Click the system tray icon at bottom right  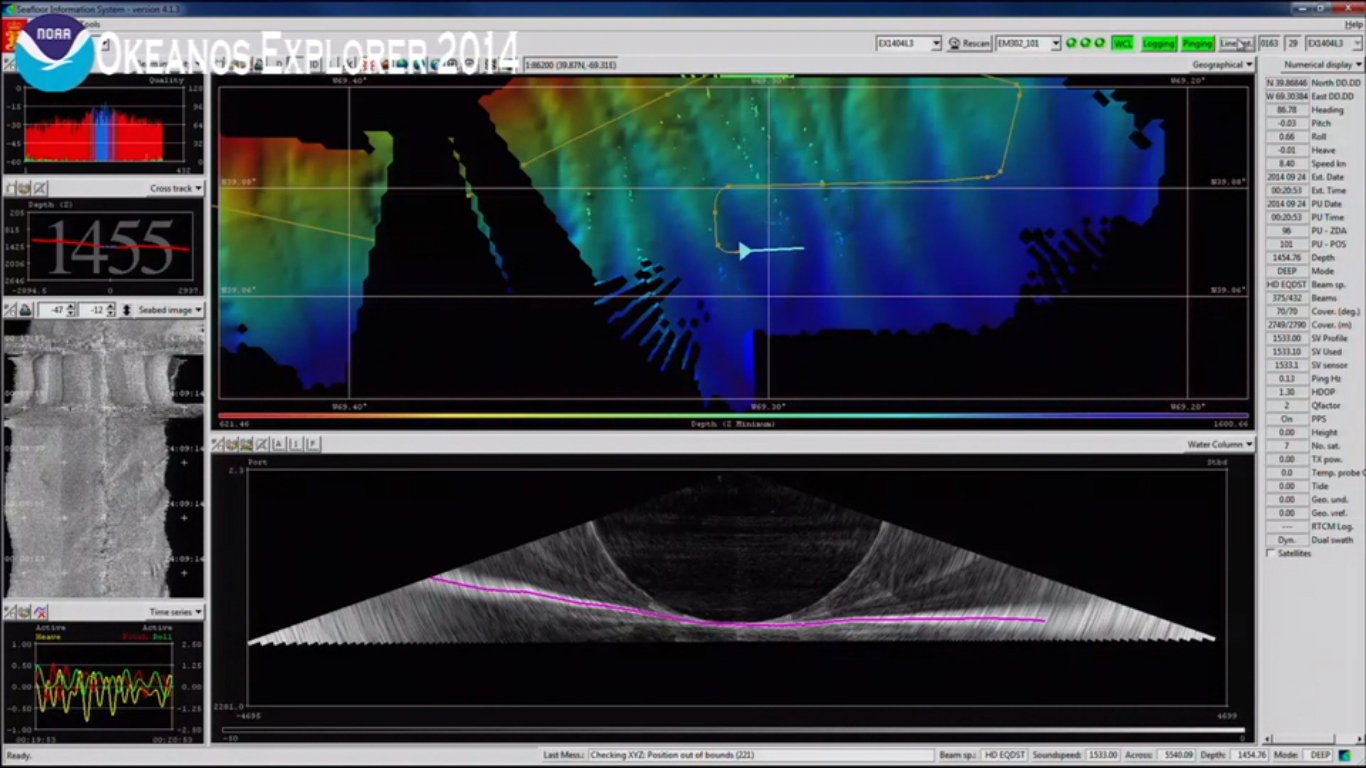tap(1344, 755)
